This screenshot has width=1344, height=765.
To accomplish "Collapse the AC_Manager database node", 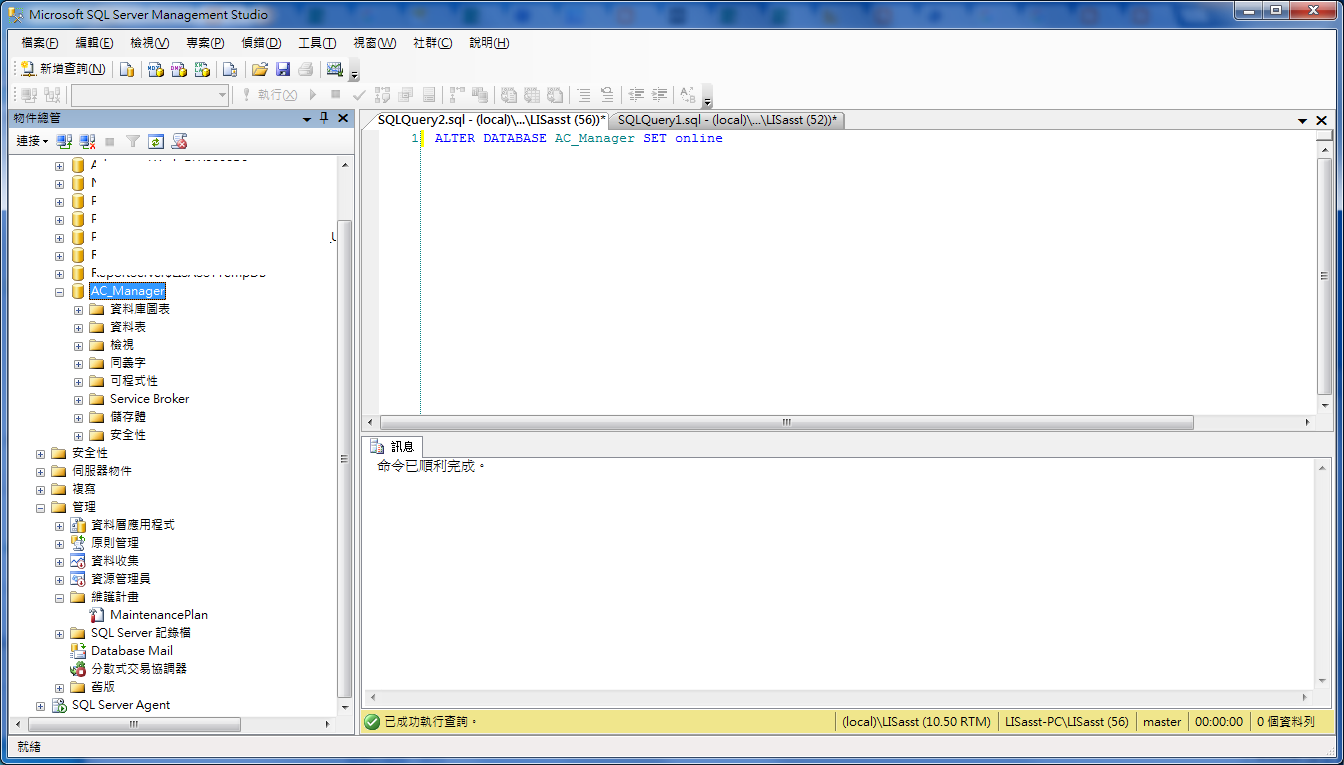I will (59, 291).
